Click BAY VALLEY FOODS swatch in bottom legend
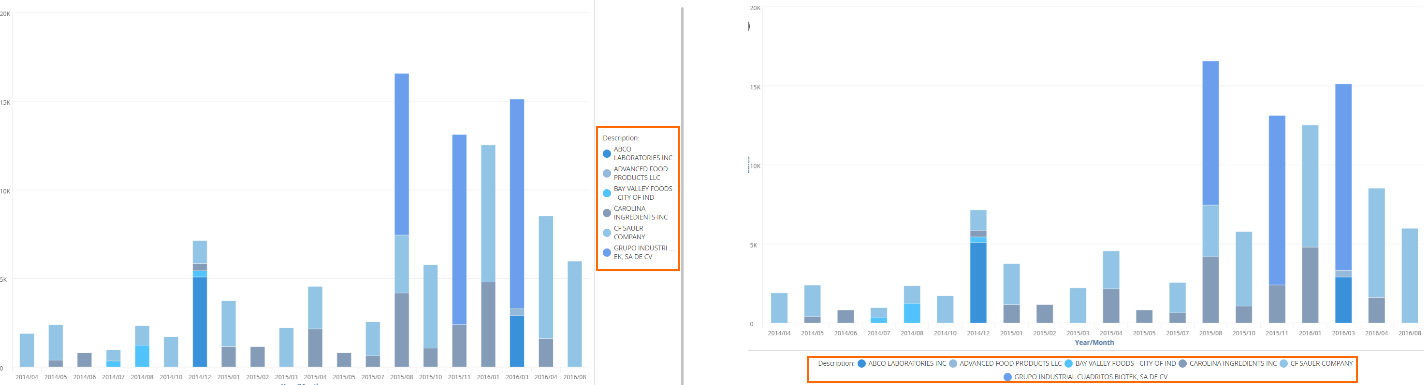The width and height of the screenshot is (1428, 385). (1069, 364)
